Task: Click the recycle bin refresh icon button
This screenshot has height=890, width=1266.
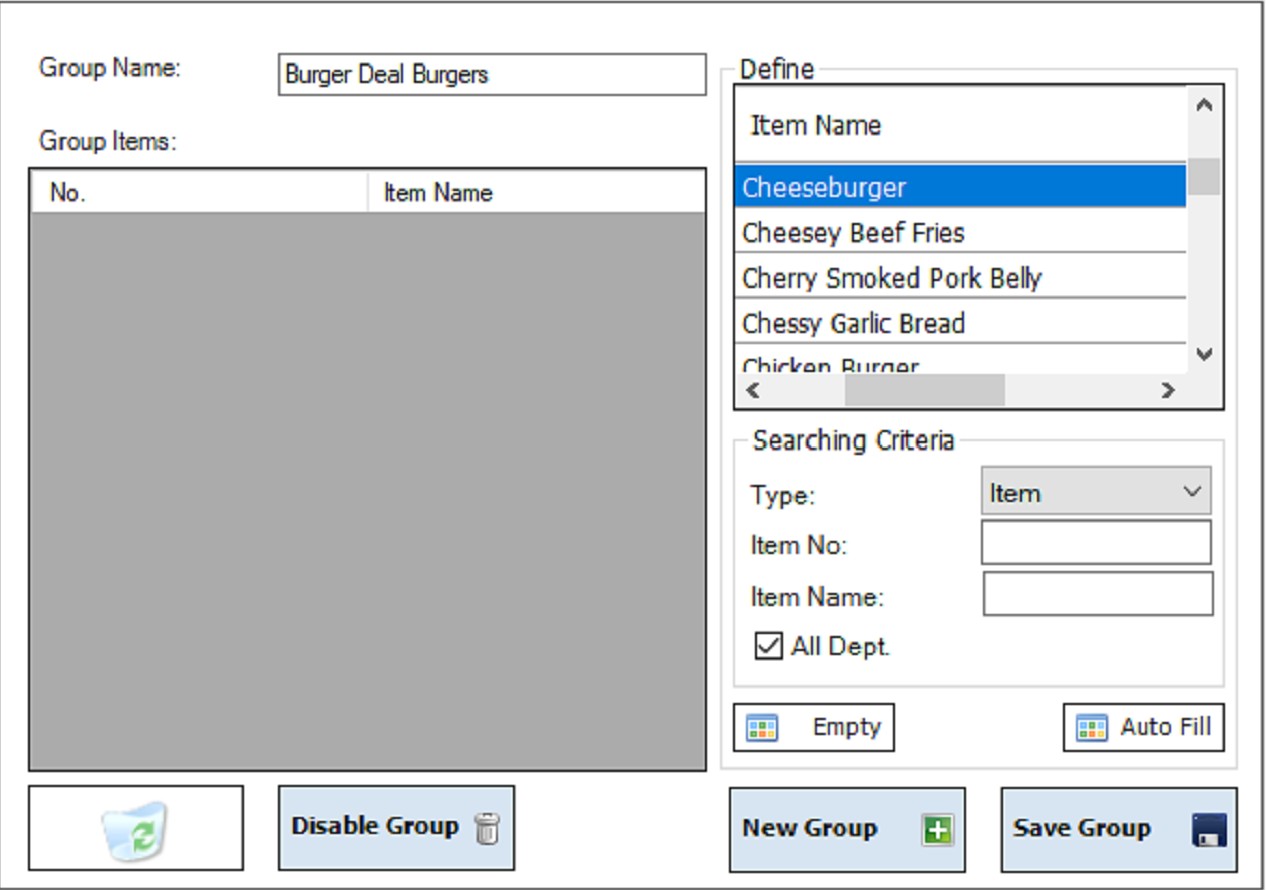Action: (136, 828)
